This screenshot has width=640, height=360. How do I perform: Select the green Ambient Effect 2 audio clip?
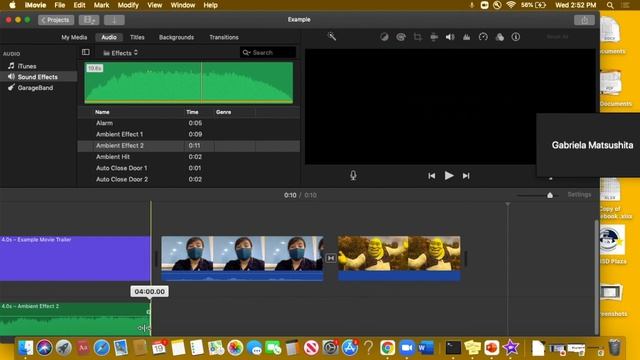(x=75, y=319)
